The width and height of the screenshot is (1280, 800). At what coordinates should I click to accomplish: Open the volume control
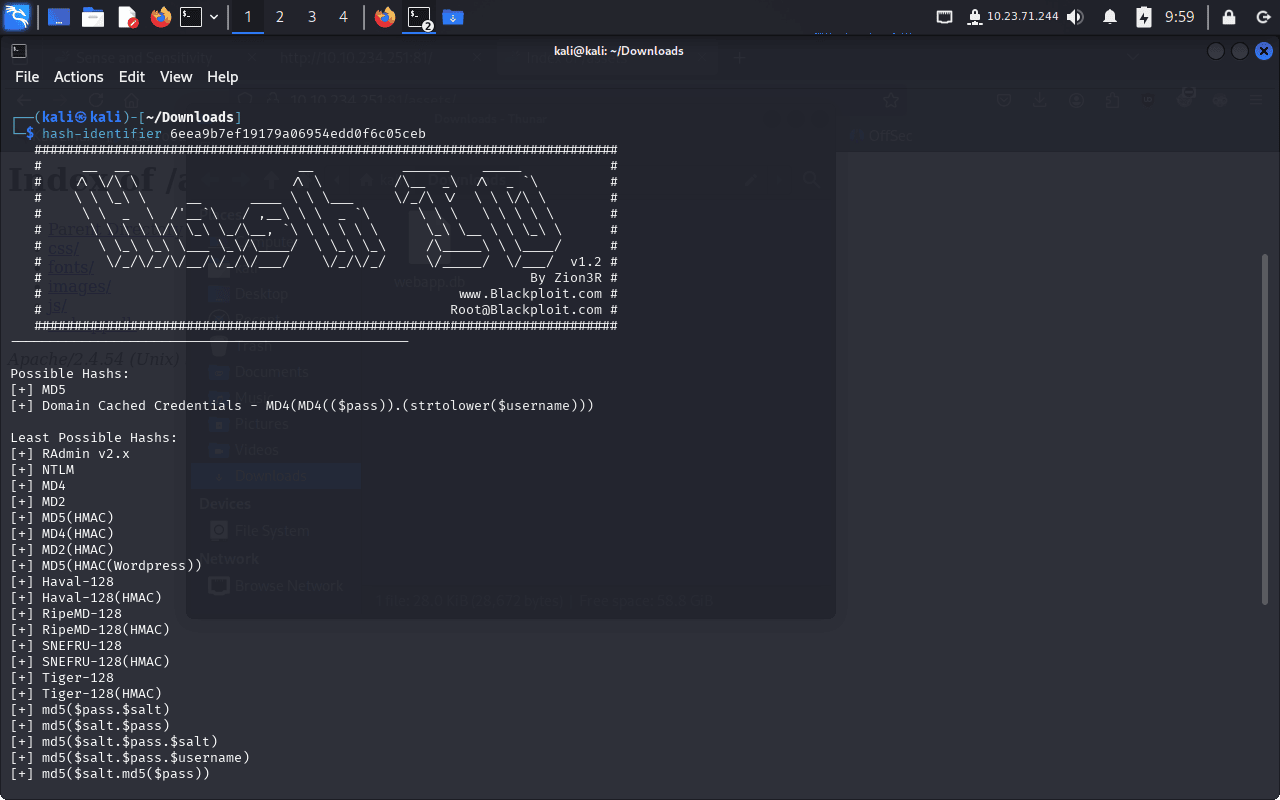click(1075, 17)
